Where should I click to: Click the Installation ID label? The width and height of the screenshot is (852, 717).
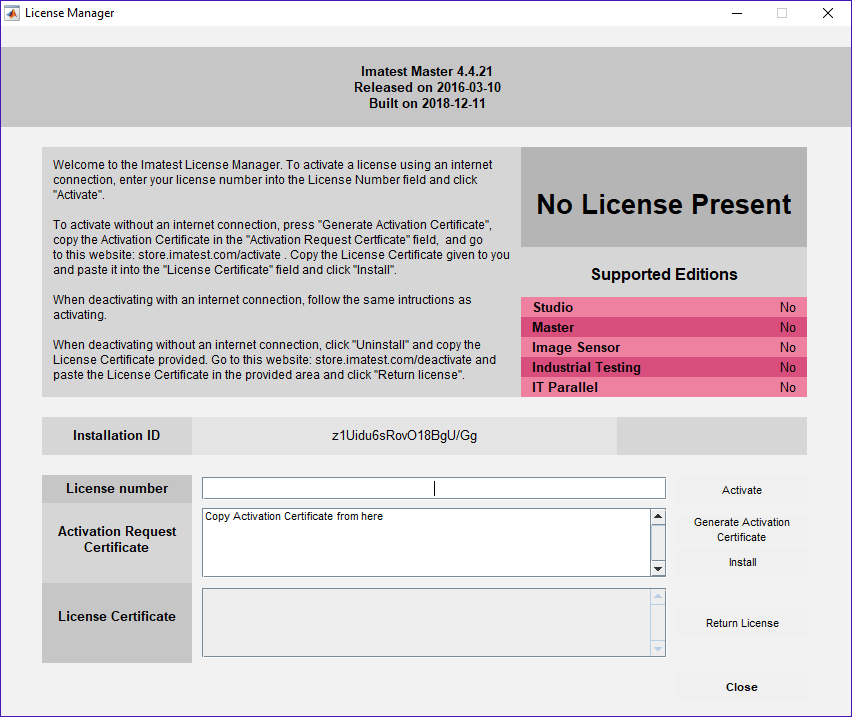point(116,436)
